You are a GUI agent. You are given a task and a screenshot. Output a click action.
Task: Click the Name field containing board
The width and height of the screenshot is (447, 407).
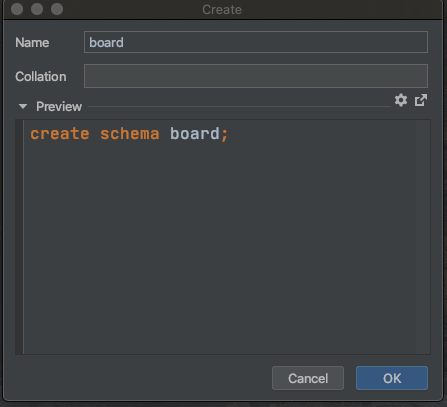256,42
